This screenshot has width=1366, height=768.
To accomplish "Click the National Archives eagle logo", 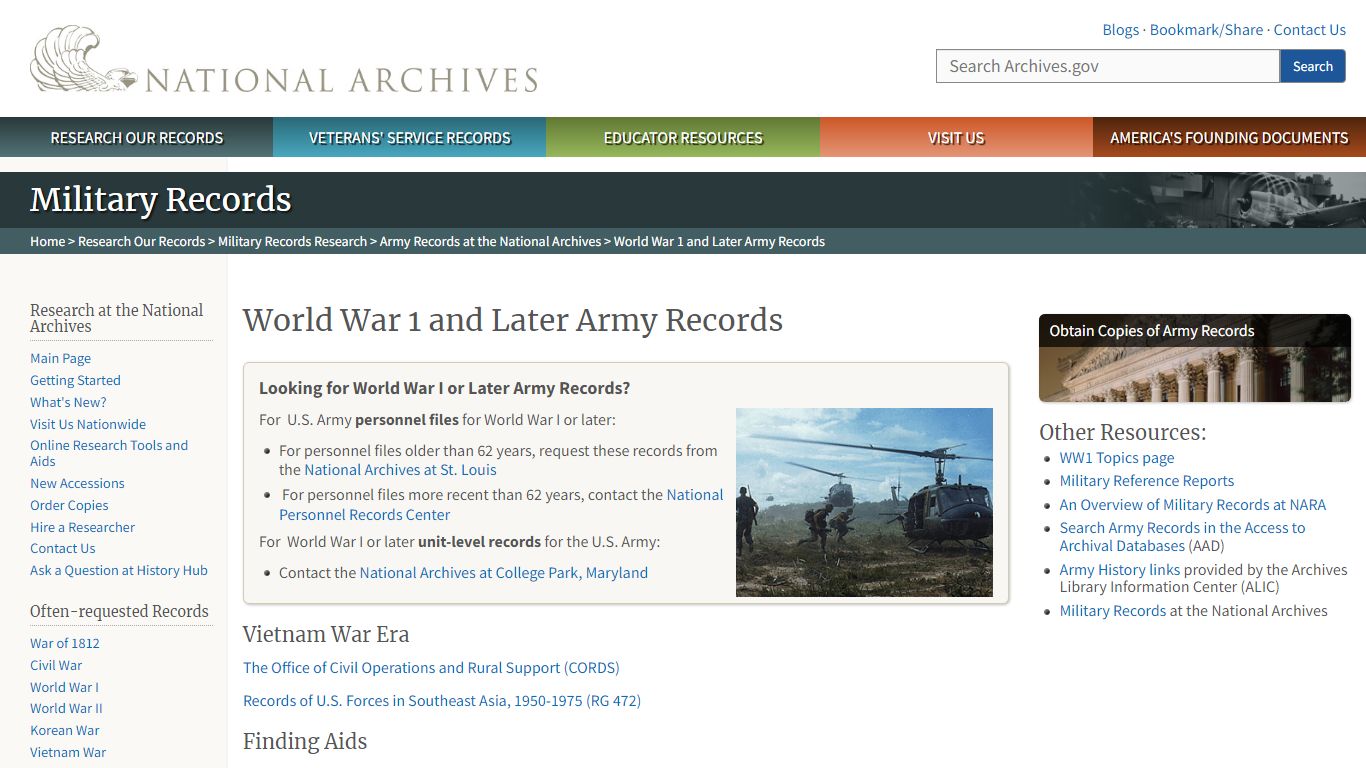I will click(284, 61).
